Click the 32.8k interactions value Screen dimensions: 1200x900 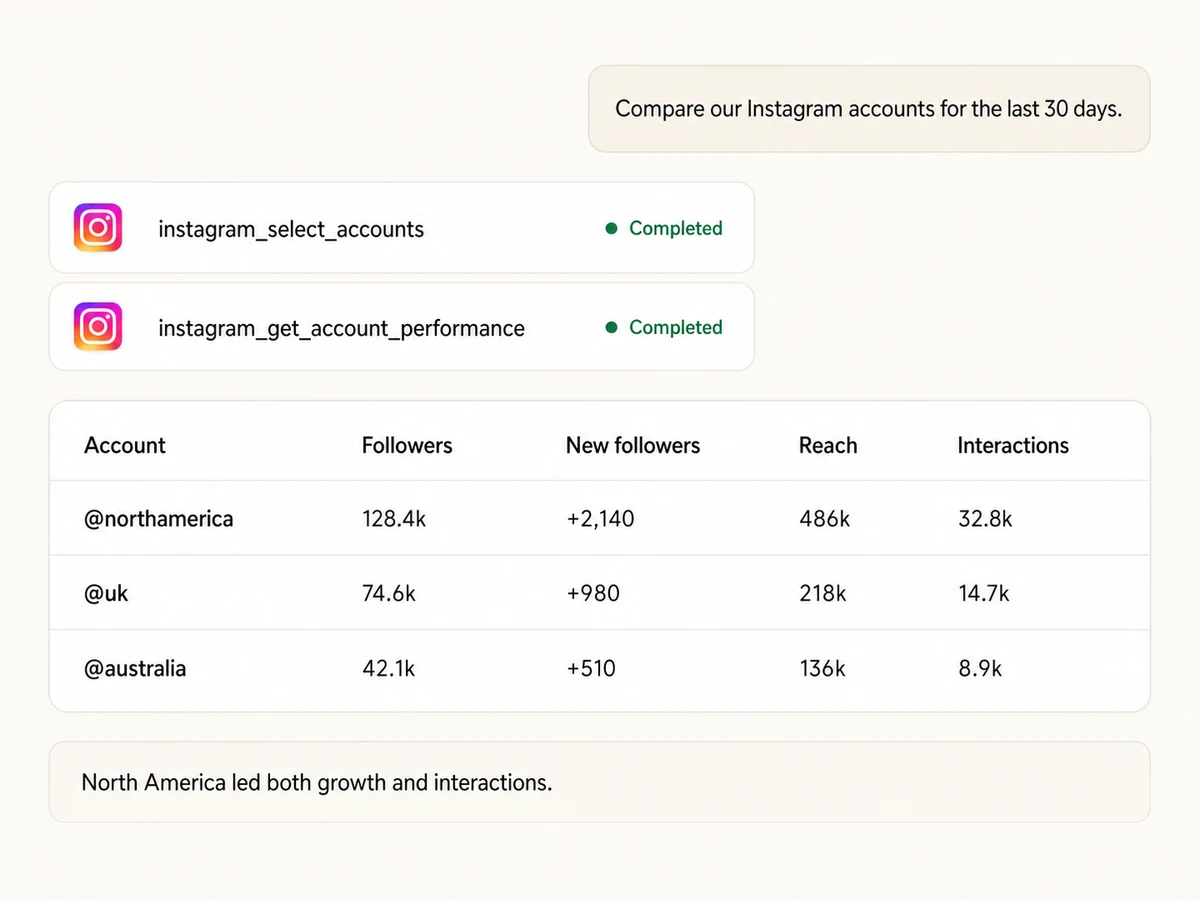[x=985, y=519]
